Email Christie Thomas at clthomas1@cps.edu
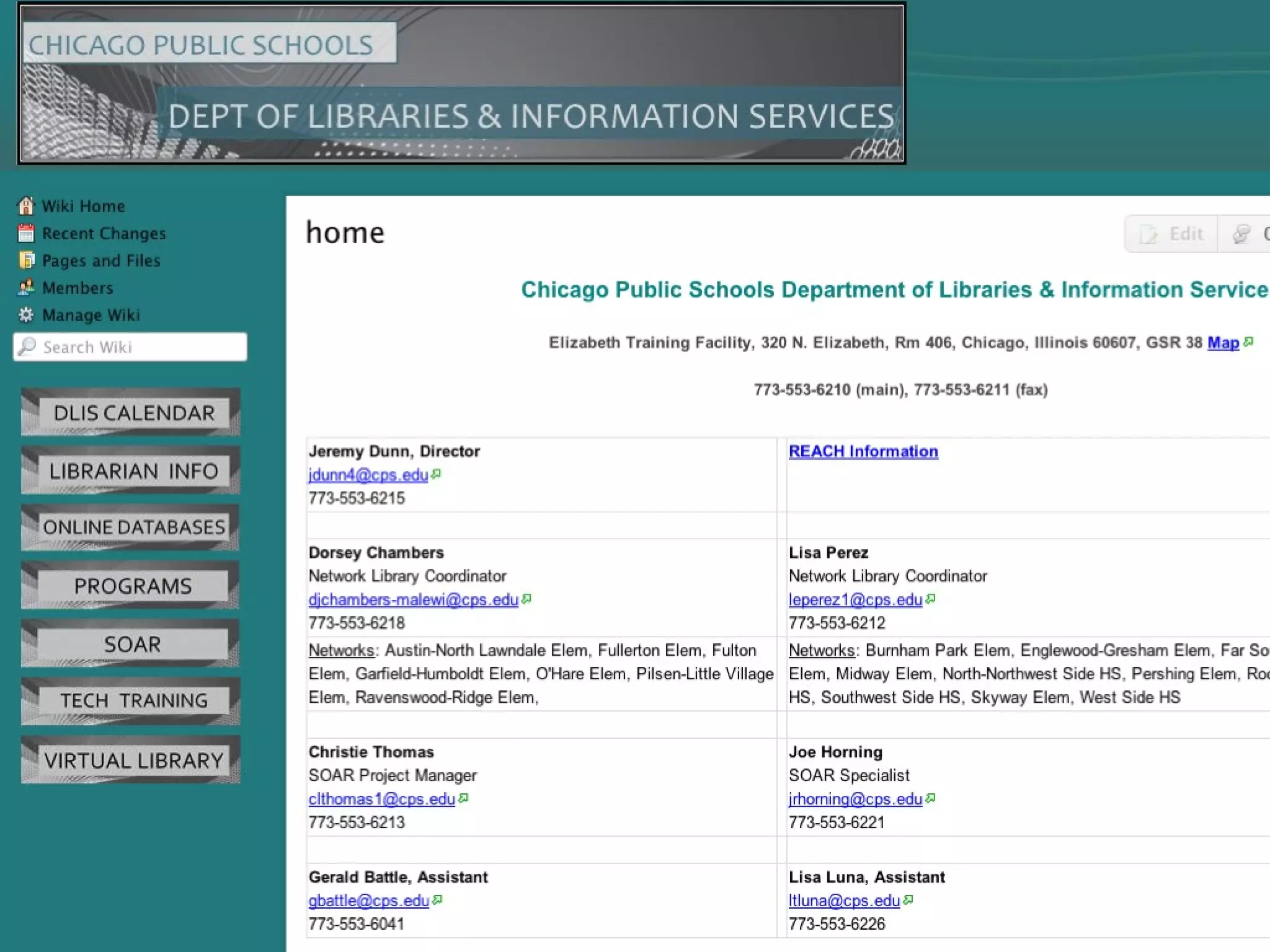 point(382,800)
